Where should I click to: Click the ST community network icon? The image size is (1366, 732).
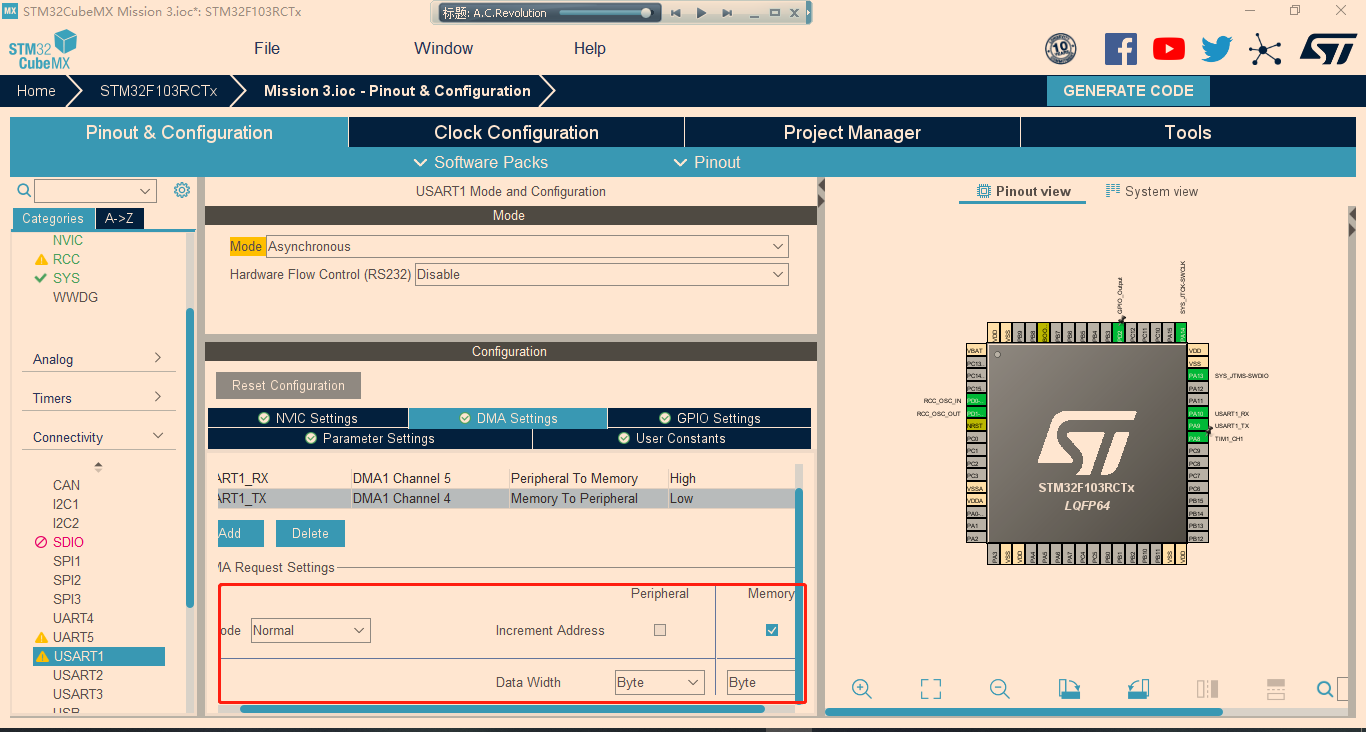[x=1265, y=49]
